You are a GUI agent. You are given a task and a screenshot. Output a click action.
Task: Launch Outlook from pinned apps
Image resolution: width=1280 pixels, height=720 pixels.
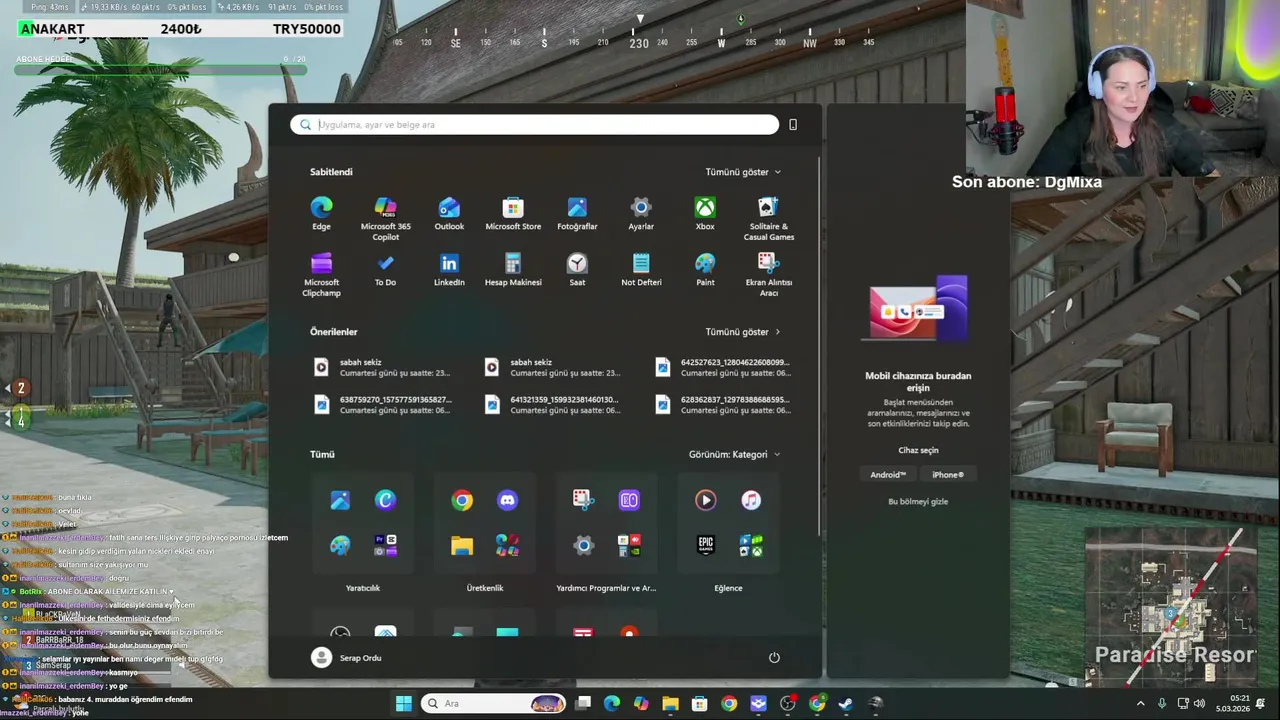point(449,213)
